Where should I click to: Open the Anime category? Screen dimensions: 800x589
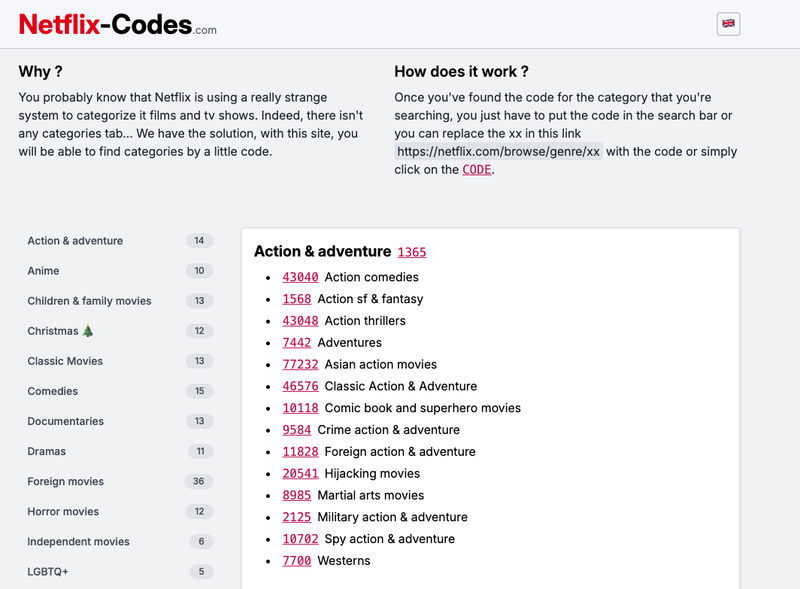(44, 271)
